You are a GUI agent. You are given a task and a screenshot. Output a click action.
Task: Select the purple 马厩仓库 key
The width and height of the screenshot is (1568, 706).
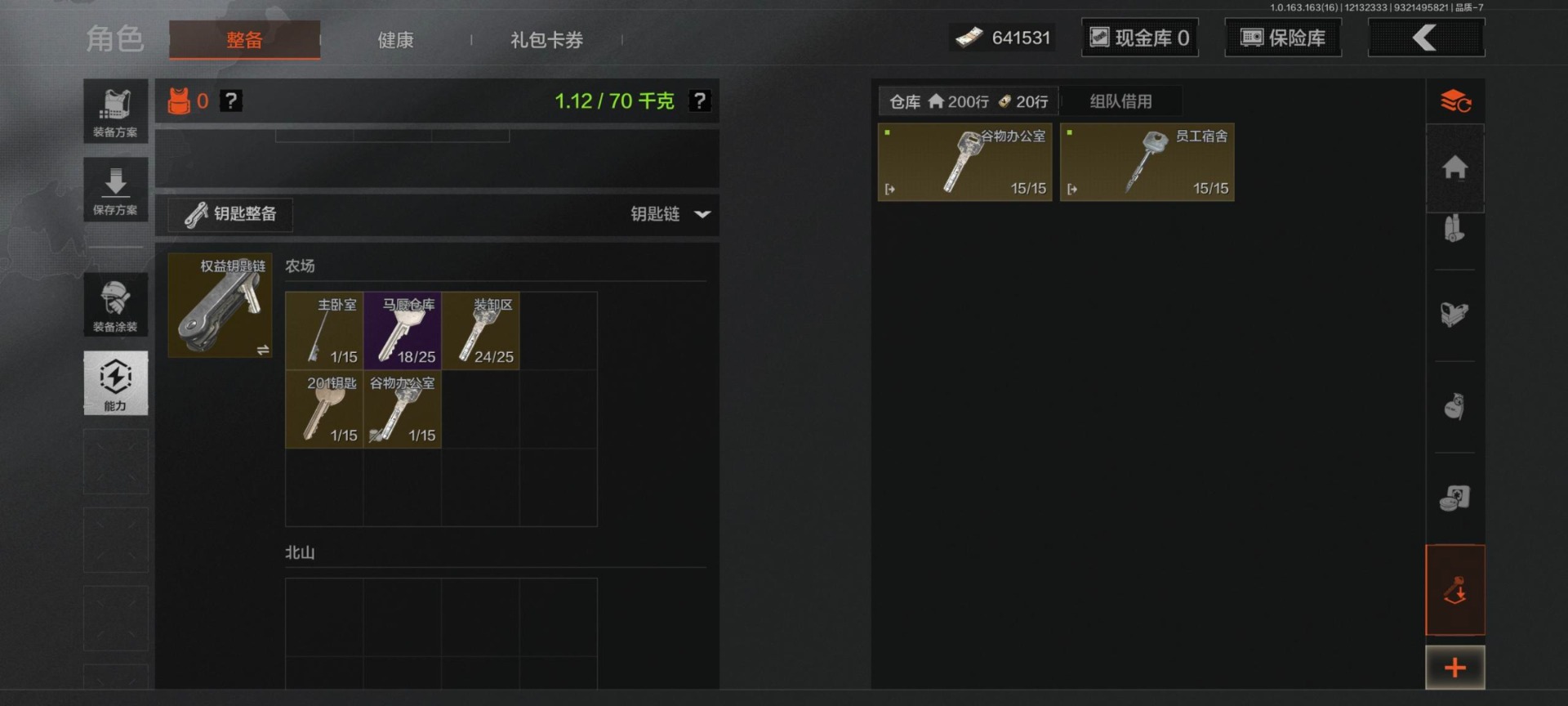coord(403,331)
